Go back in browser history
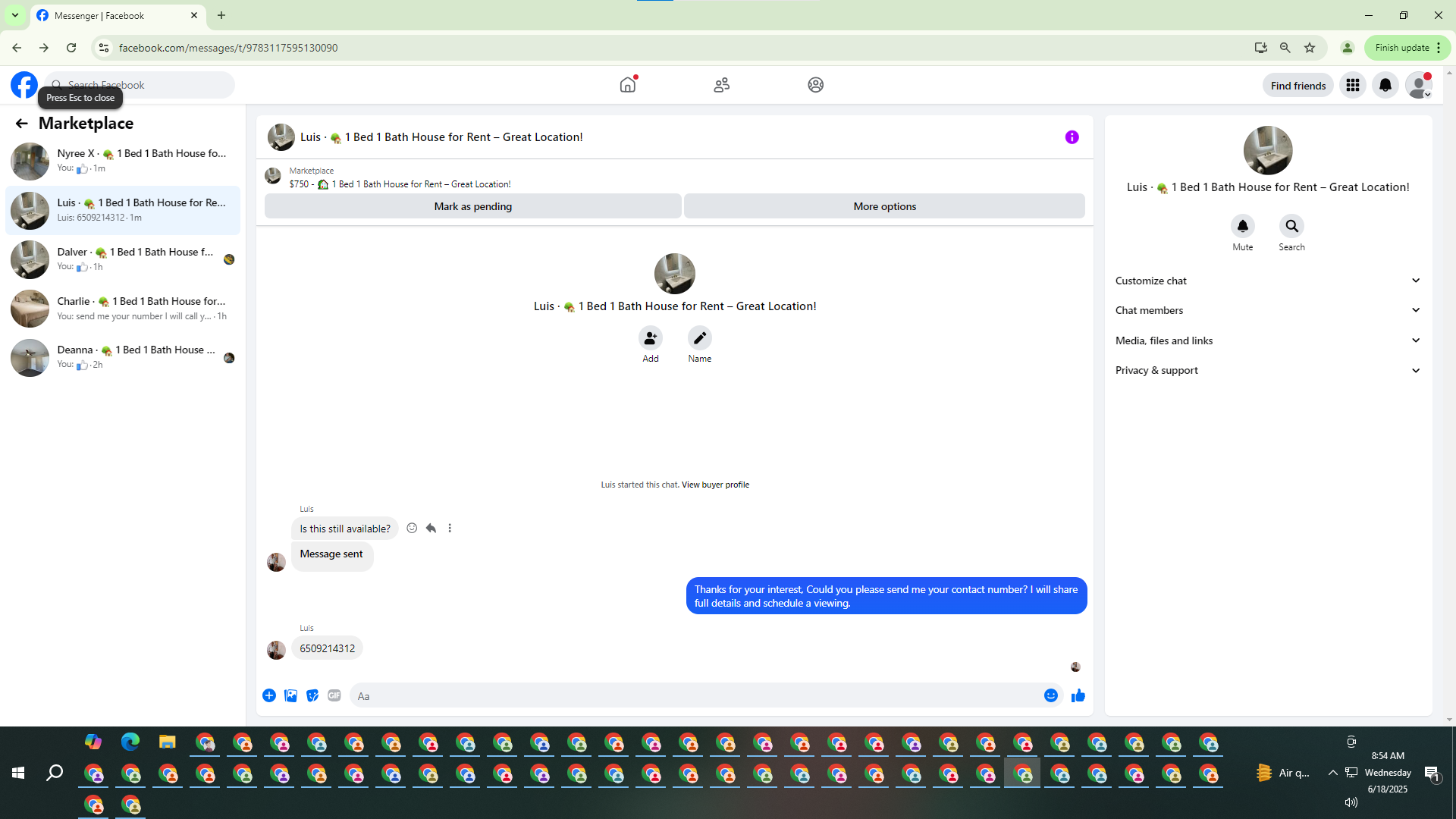 pos(17,48)
